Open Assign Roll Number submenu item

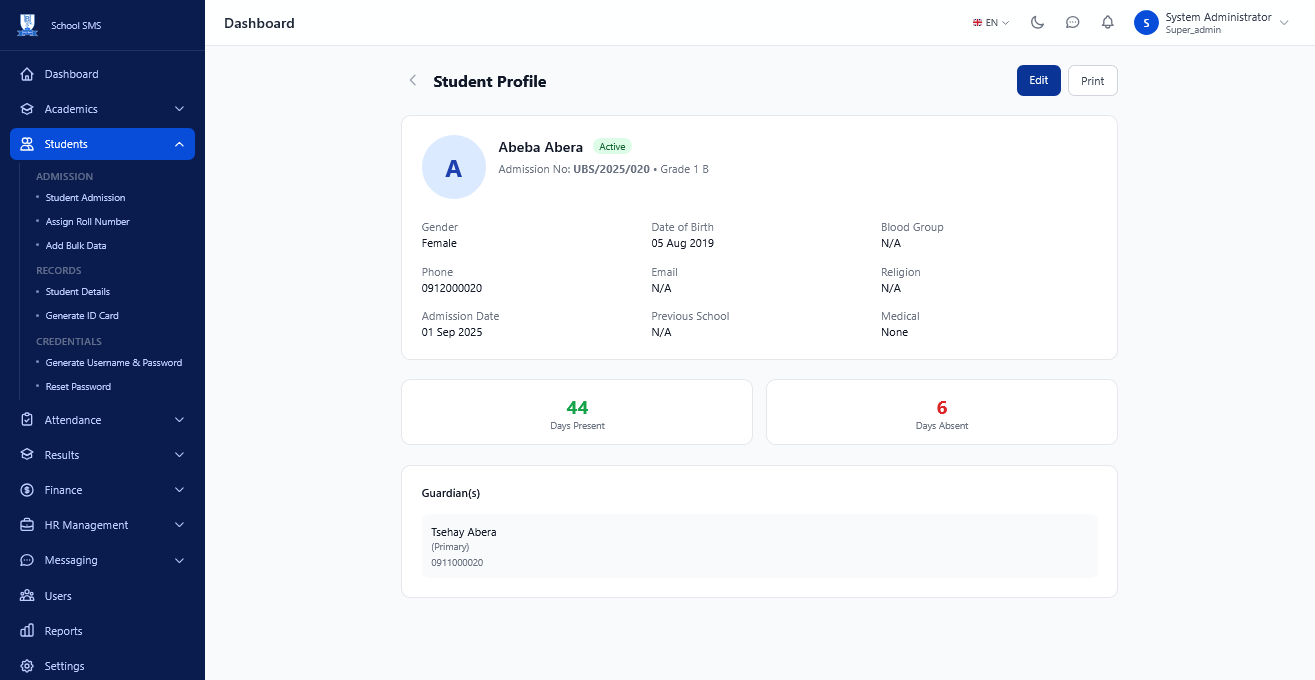point(88,222)
